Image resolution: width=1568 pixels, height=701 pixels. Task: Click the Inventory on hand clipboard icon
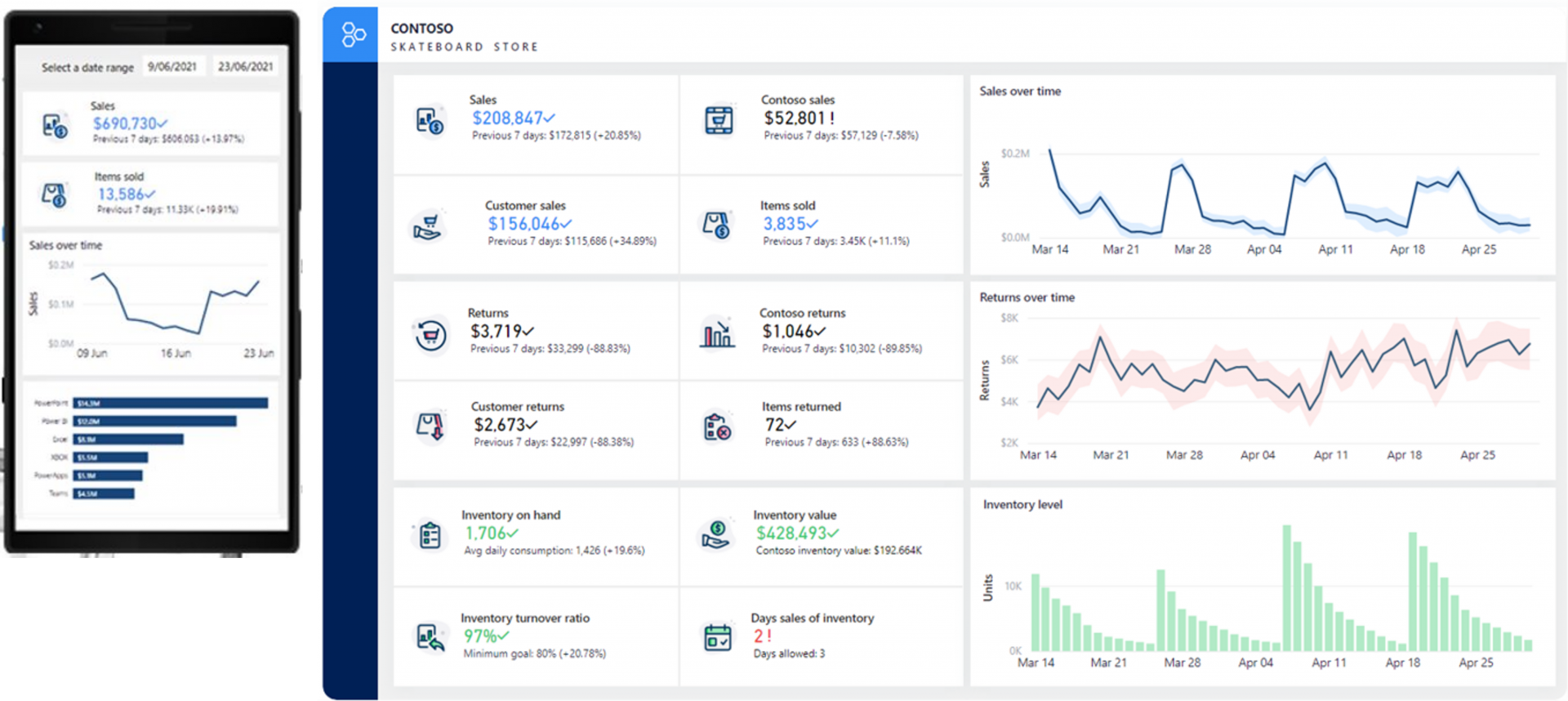coord(430,535)
